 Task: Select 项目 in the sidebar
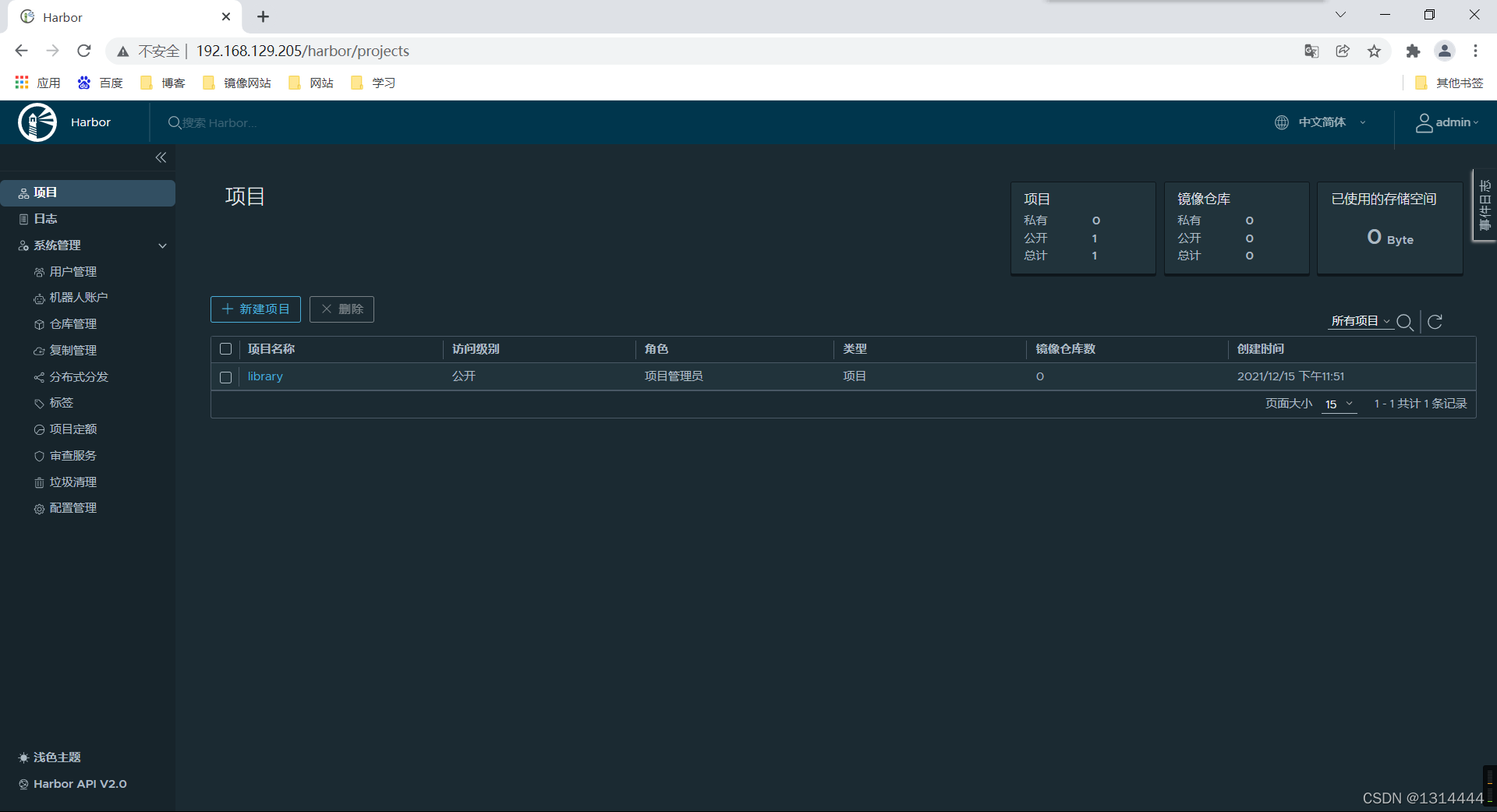click(87, 193)
